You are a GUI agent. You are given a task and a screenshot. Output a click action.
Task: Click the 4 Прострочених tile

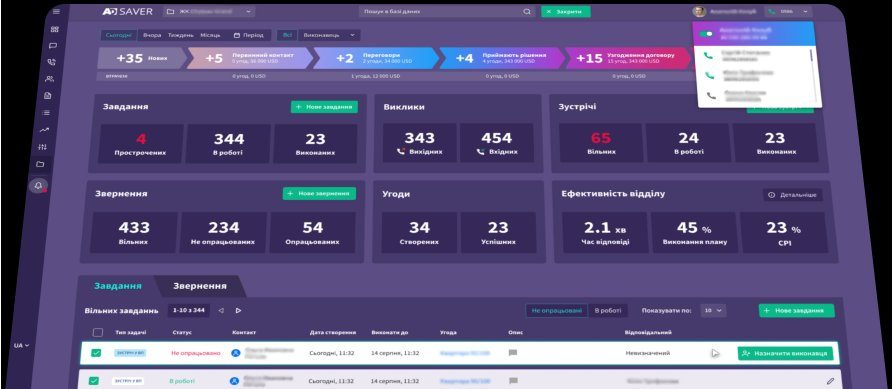[x=141, y=144]
